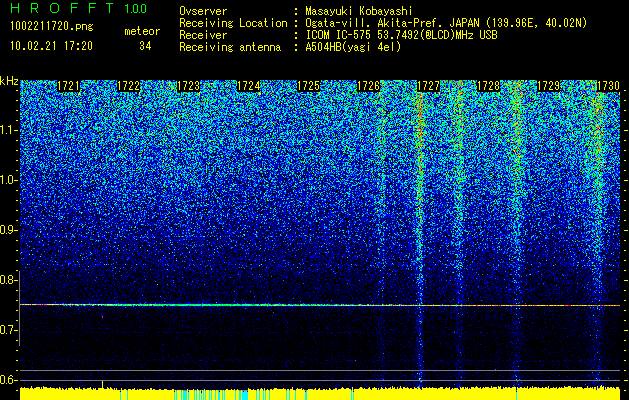Click the 1727 time marker
Image resolution: width=629 pixels, height=400 pixels.
428,86
